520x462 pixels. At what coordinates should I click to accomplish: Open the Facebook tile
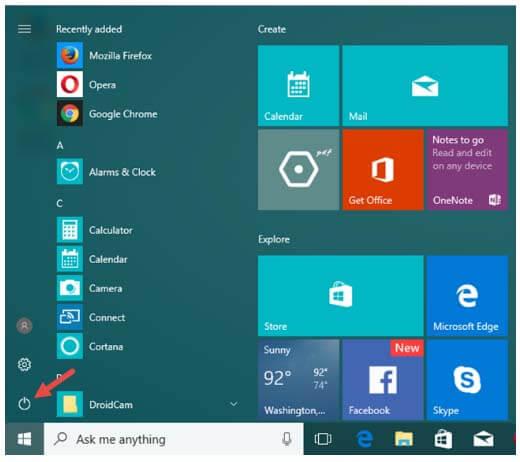click(383, 380)
